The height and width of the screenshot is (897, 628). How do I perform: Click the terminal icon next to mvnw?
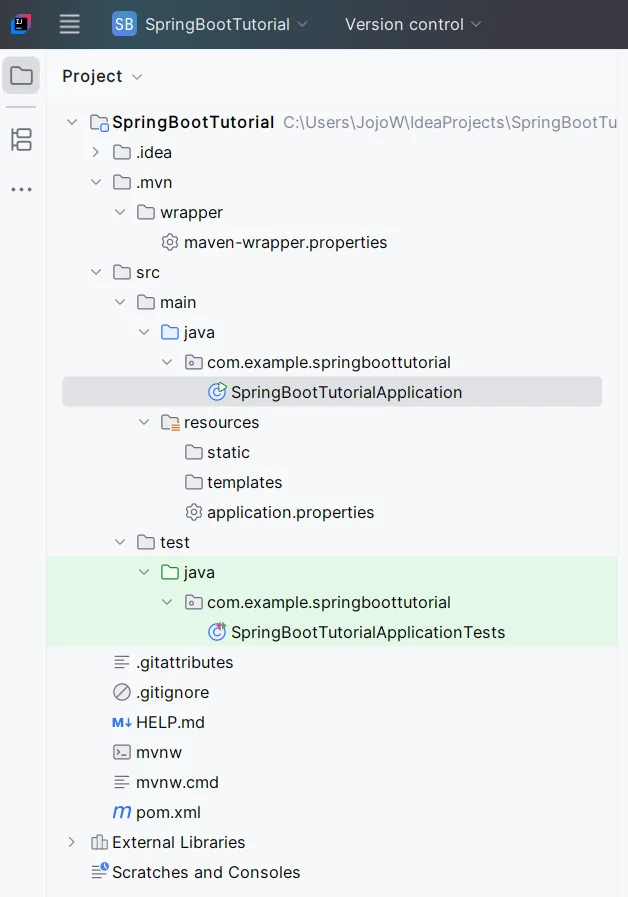pyautogui.click(x=122, y=752)
